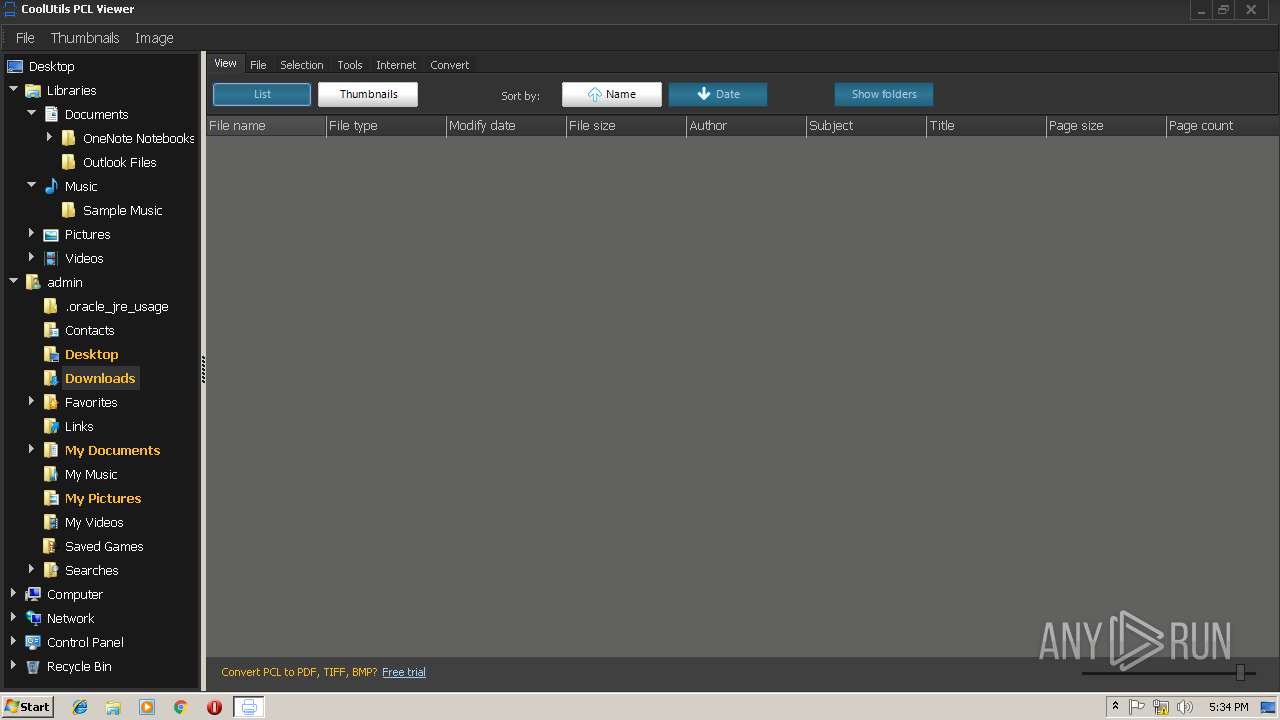Select the My Pictures folder icon
Viewport: 1280px width, 720px height.
coord(51,498)
